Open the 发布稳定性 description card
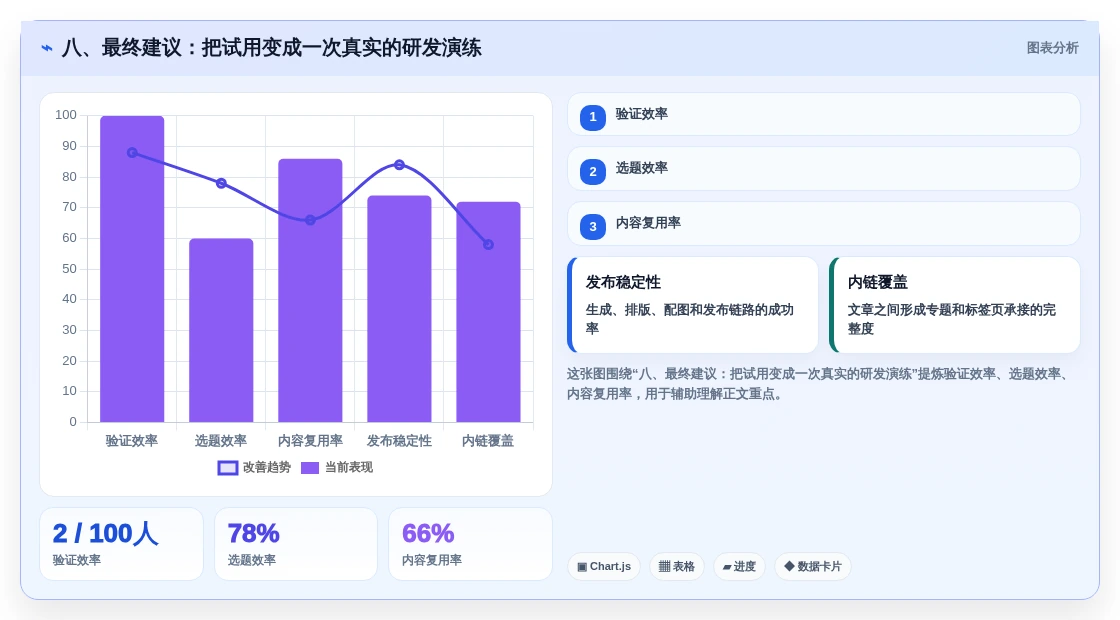This screenshot has height=620, width=1120. tap(693, 305)
